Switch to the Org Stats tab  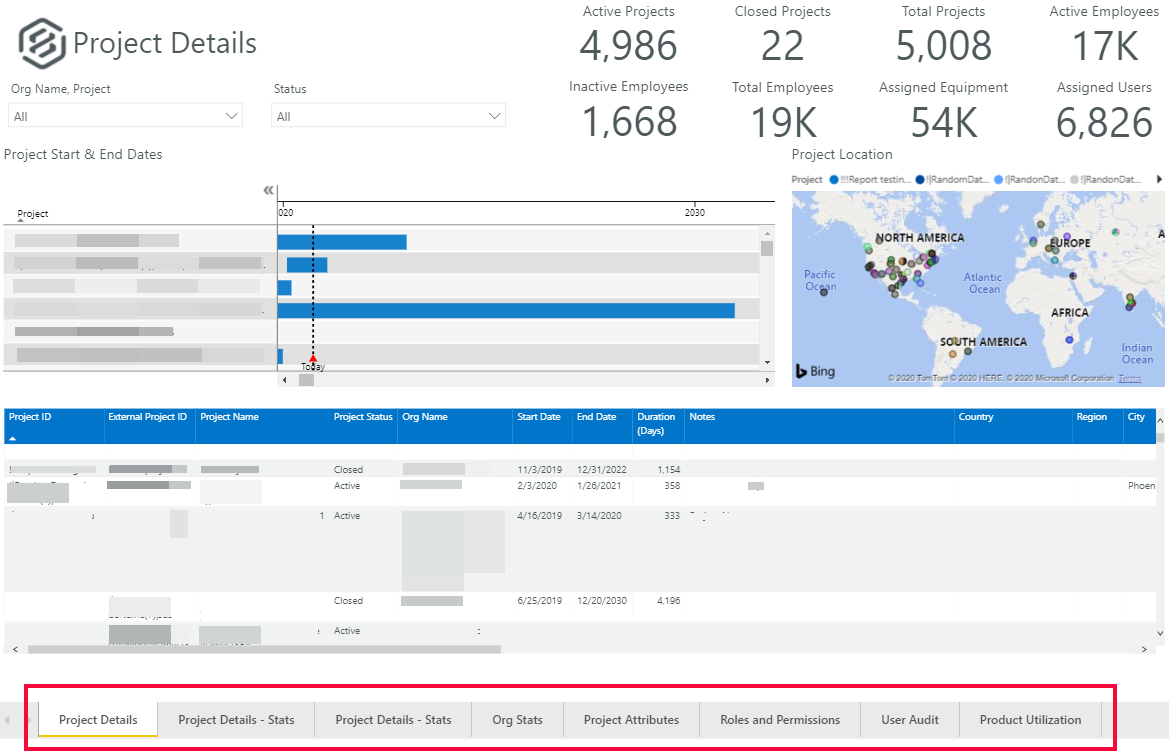point(517,720)
